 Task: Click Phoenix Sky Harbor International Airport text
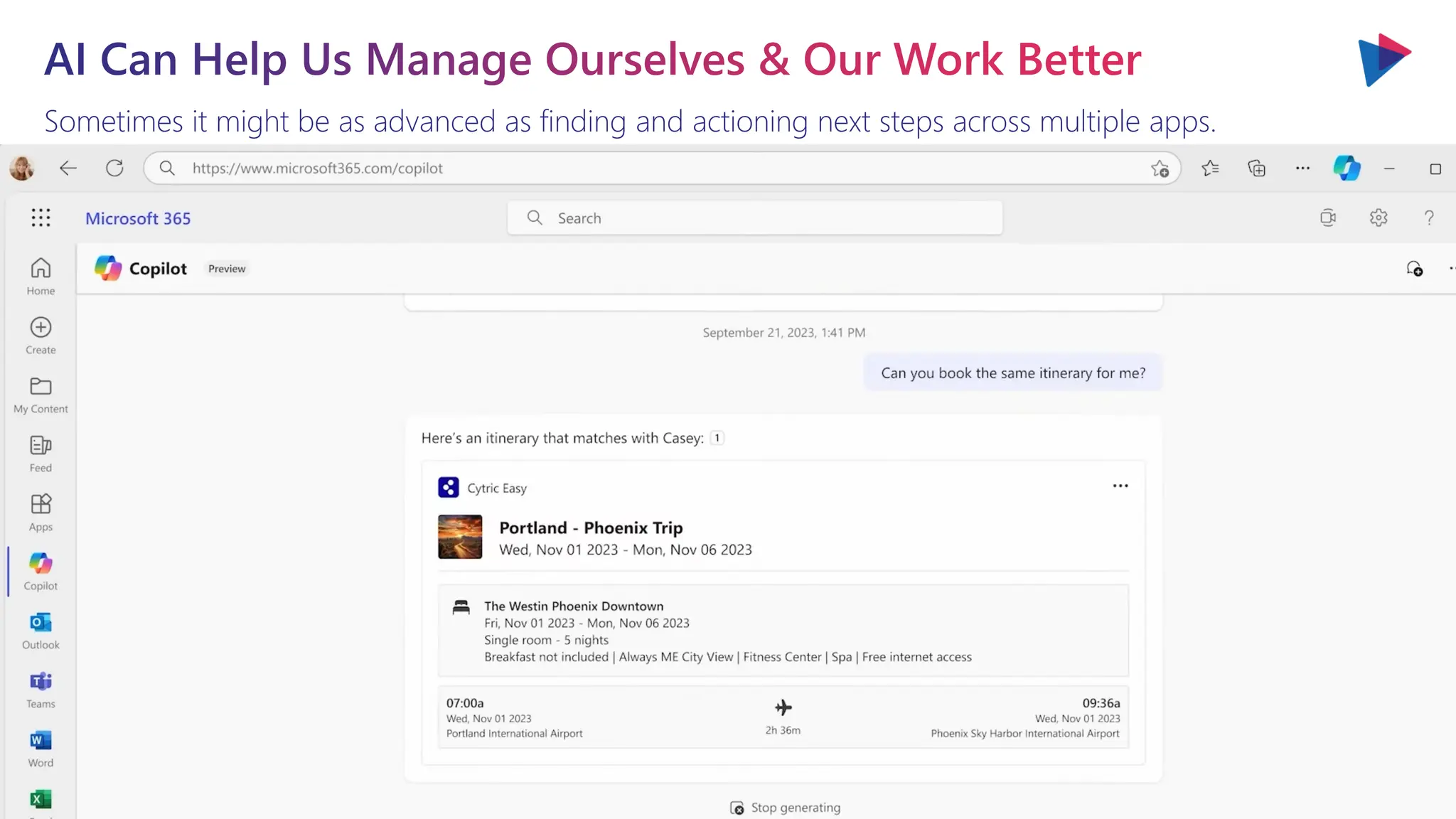point(1025,734)
